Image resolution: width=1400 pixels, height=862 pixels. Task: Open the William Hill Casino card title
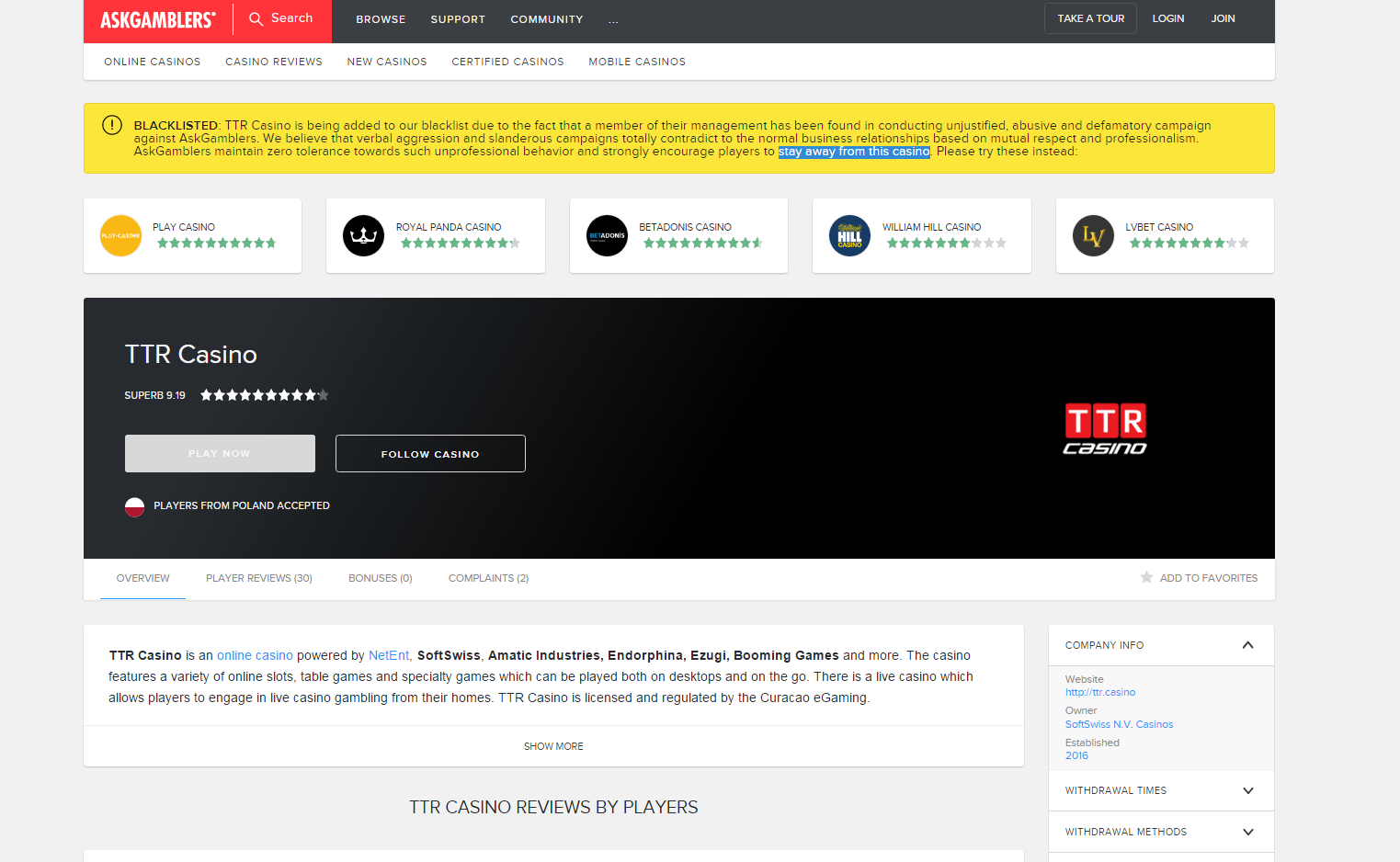coord(931,227)
